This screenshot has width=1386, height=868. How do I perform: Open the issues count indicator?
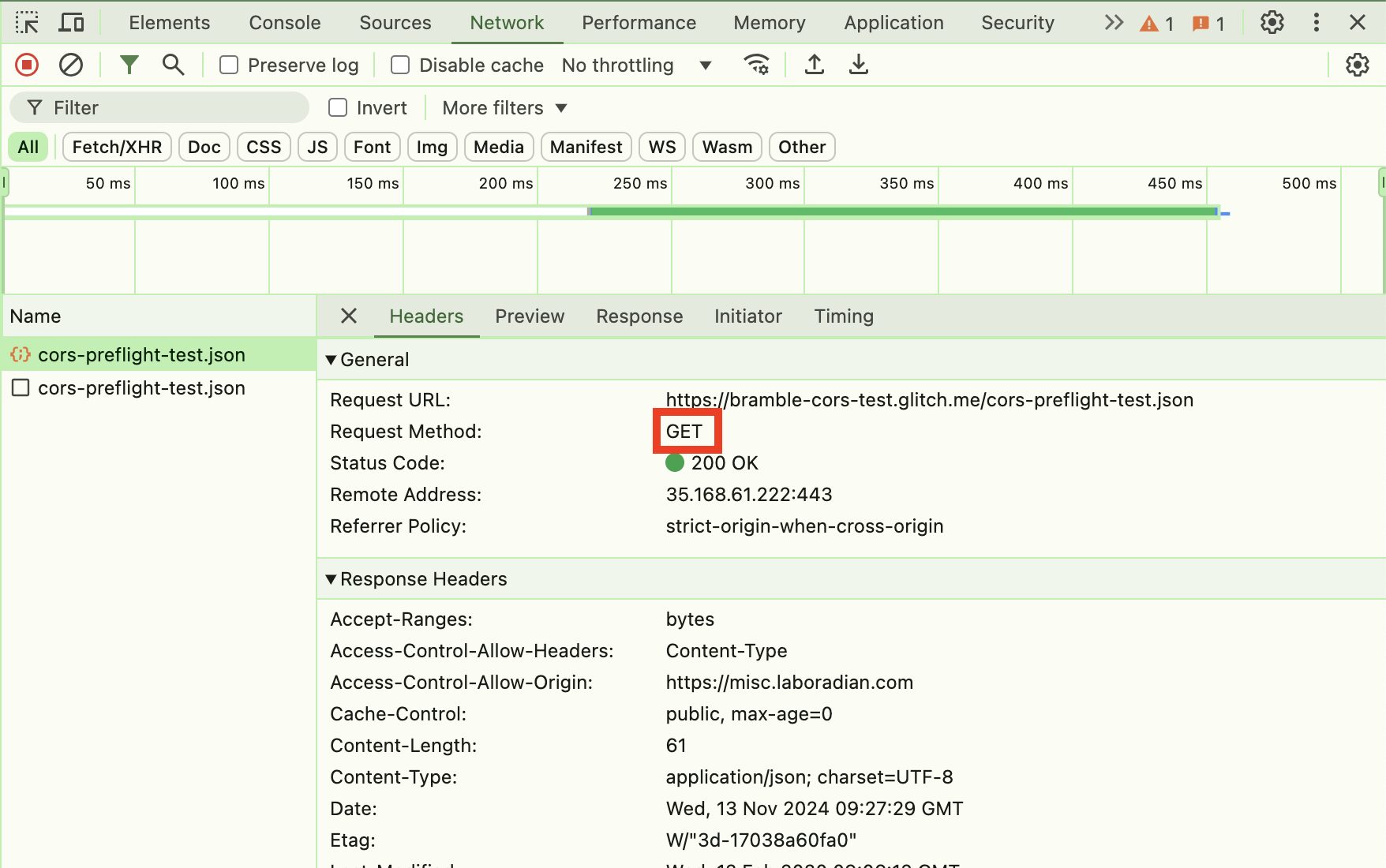[1208, 24]
